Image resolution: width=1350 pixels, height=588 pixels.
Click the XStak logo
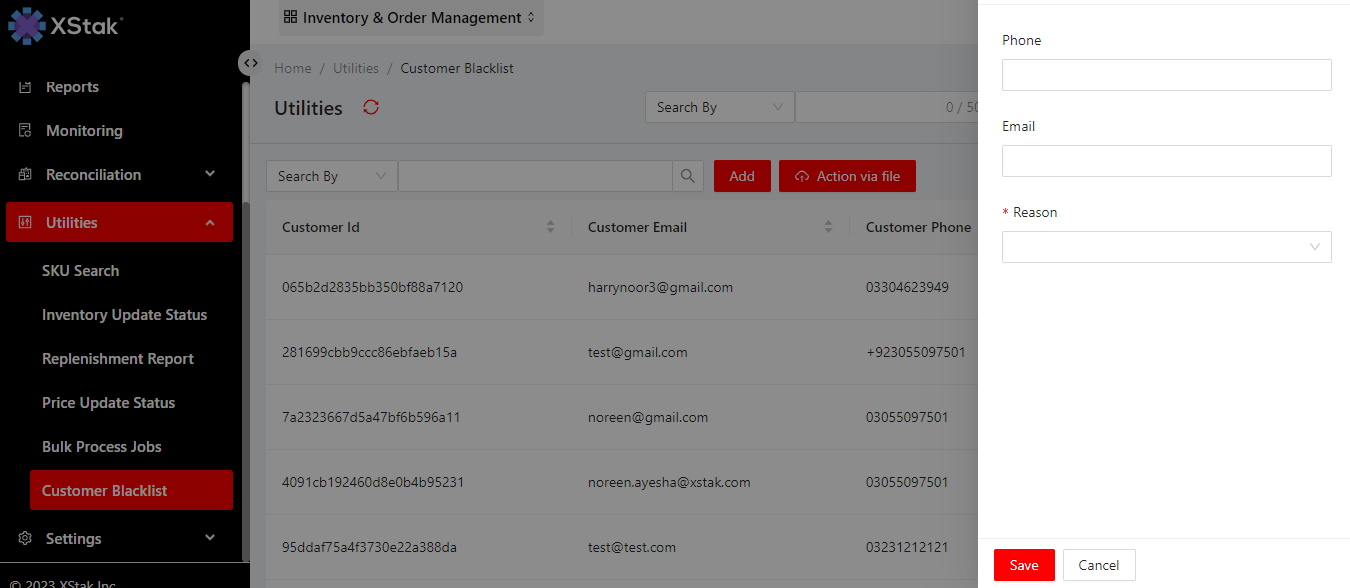(66, 25)
